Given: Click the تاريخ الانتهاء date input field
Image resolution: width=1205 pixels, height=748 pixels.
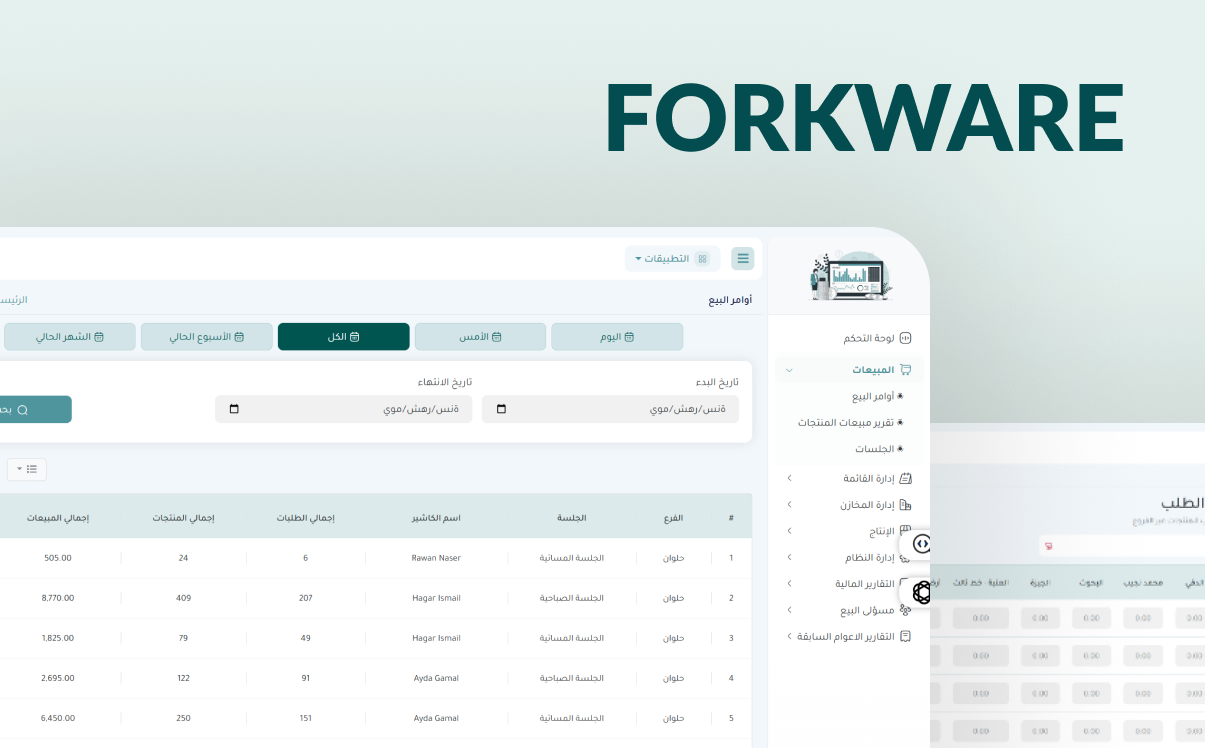Looking at the screenshot, I should coord(343,409).
